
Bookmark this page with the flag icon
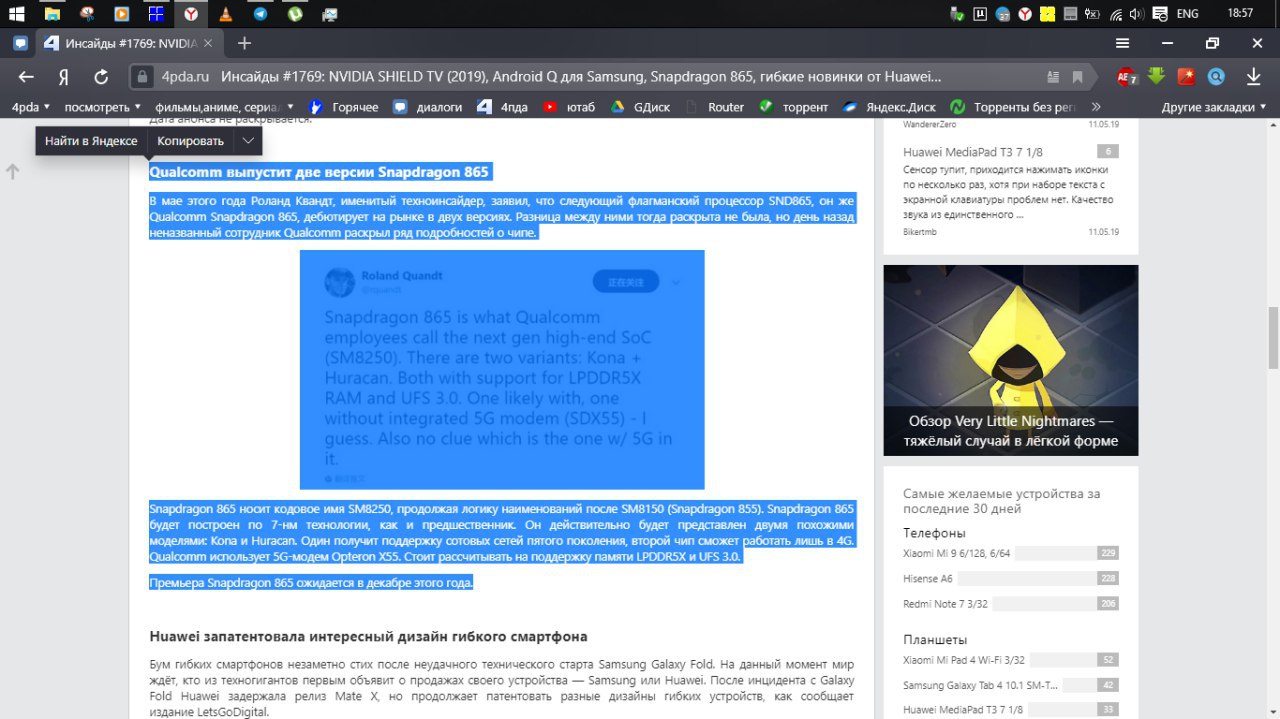(1077, 77)
